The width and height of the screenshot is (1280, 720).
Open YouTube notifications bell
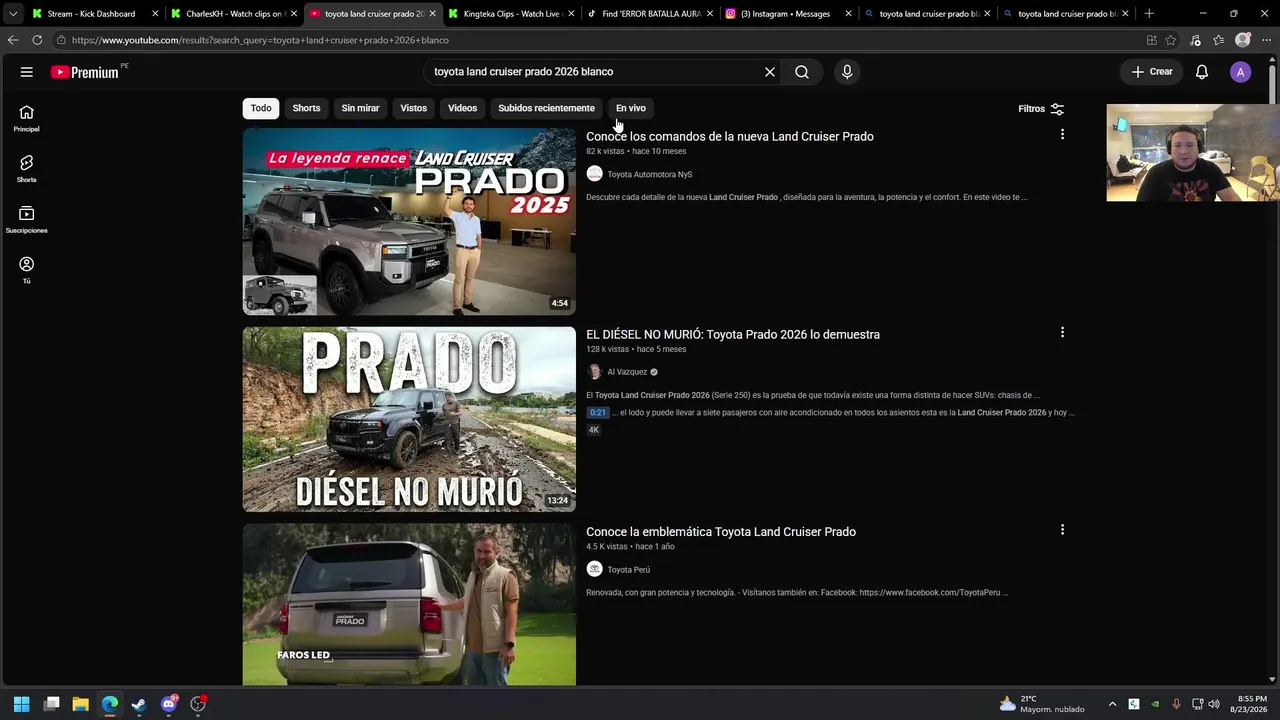[x=1202, y=72]
